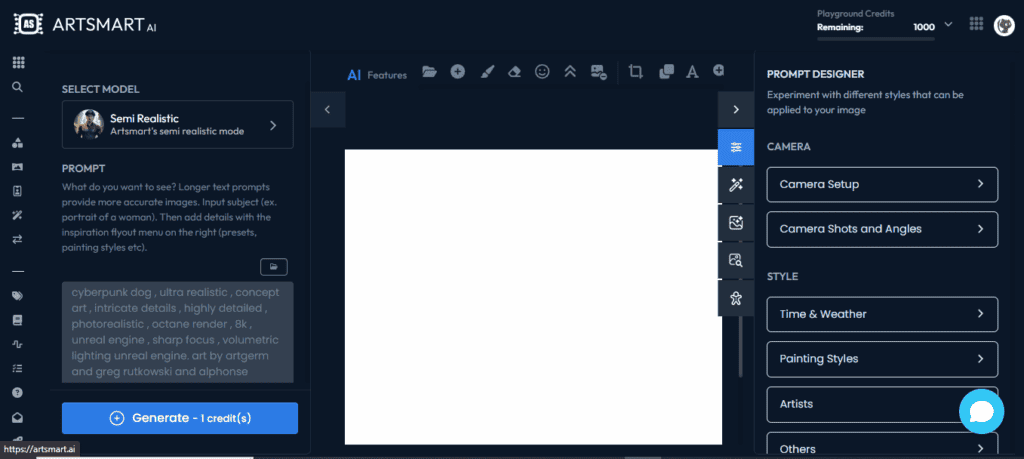
Task: Click the tags icon in left sidebar
Action: click(x=18, y=296)
